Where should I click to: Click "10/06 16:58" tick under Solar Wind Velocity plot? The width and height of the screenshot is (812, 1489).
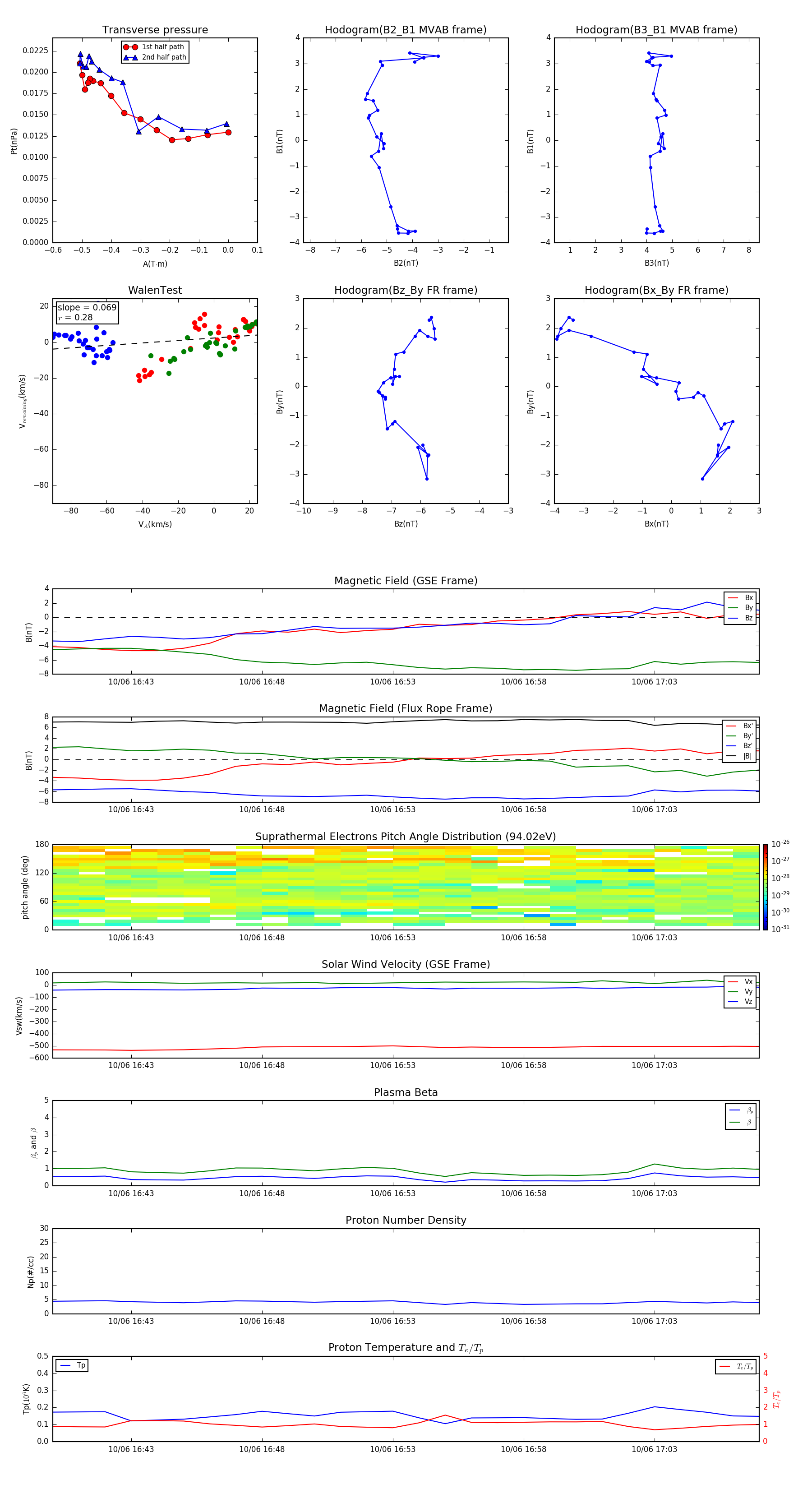coord(523,1065)
